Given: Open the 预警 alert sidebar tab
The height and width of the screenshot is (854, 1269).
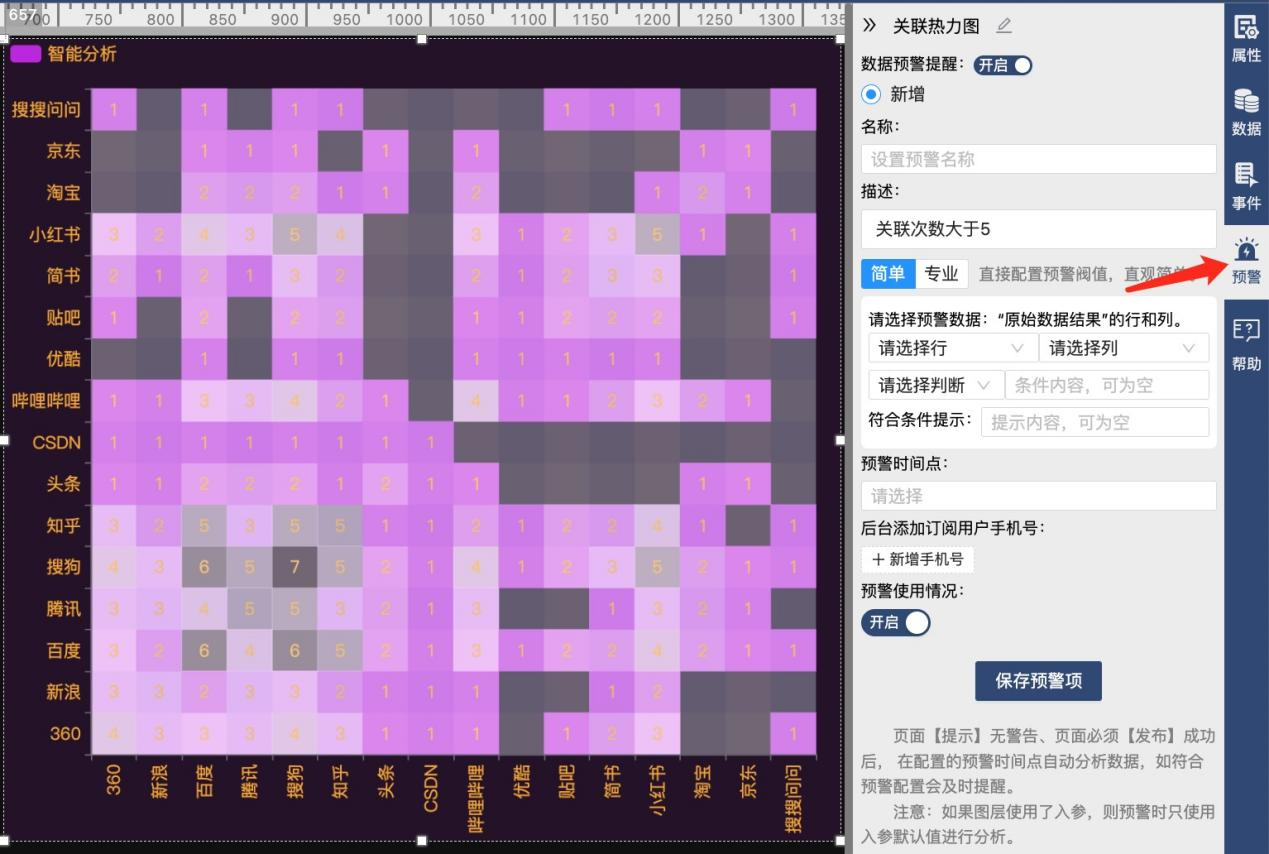Looking at the screenshot, I should pyautogui.click(x=1246, y=260).
